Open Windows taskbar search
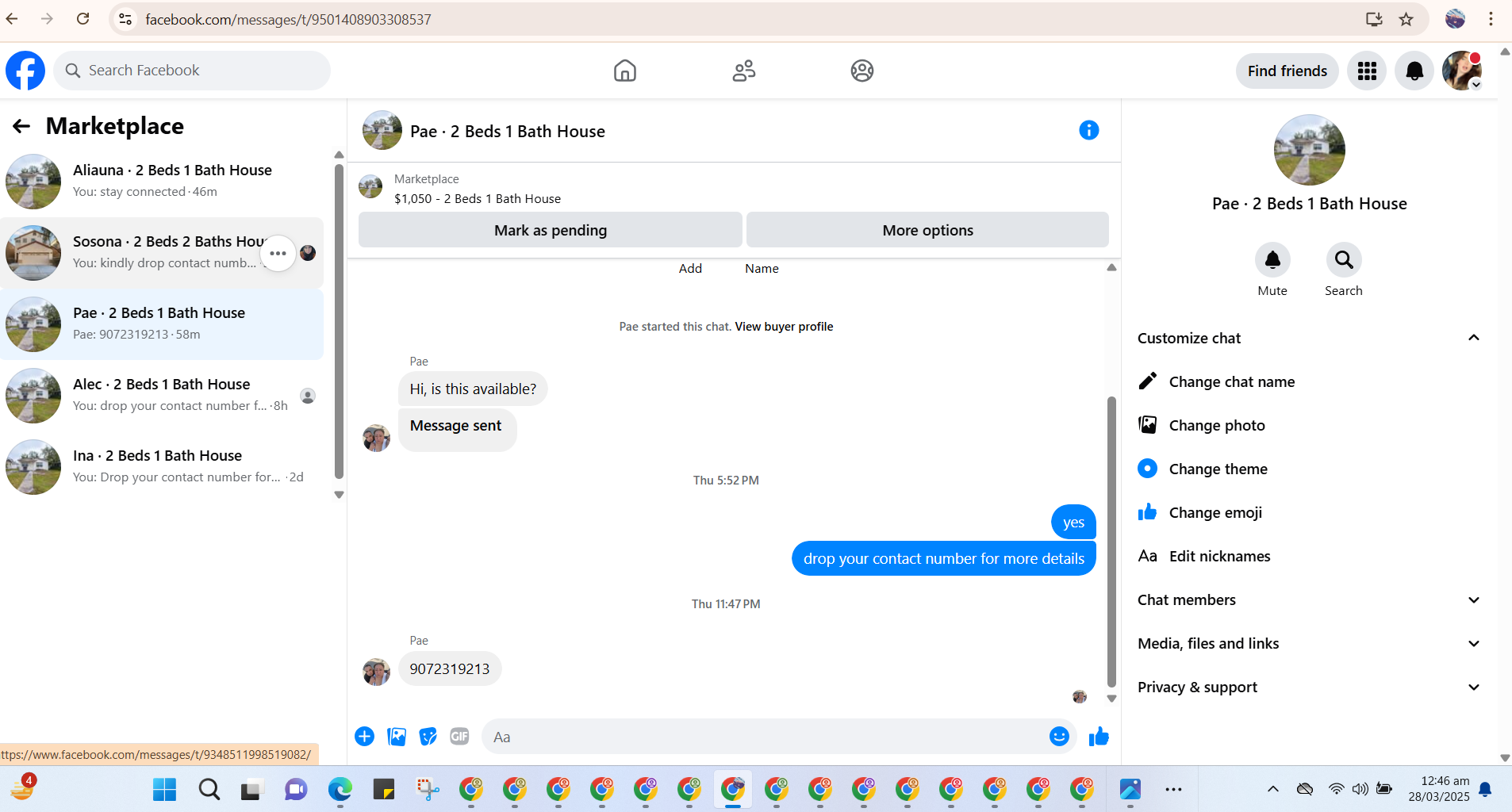The width and height of the screenshot is (1512, 812). pyautogui.click(x=209, y=789)
